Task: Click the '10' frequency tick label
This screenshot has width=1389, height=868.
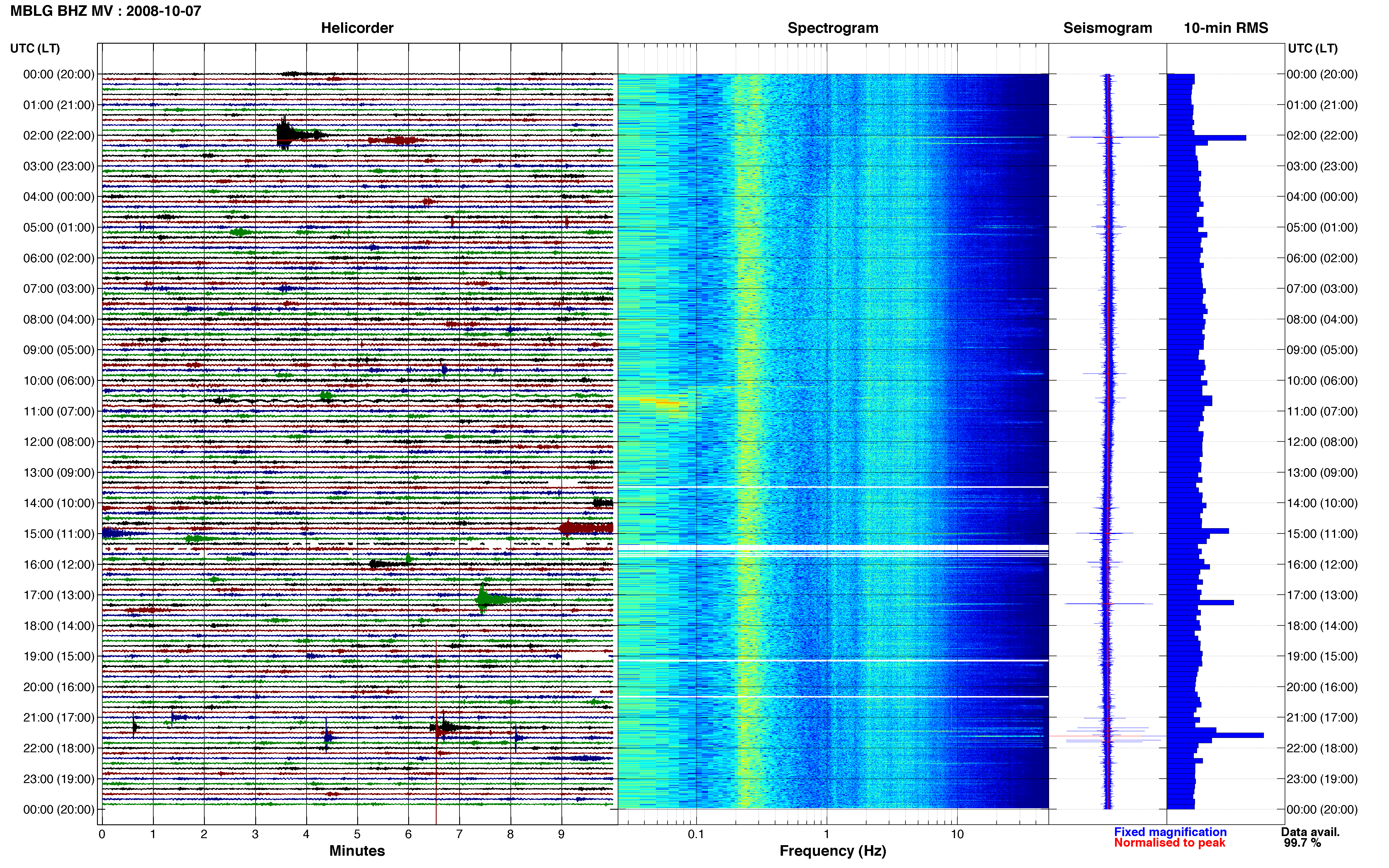Action: 957,834
